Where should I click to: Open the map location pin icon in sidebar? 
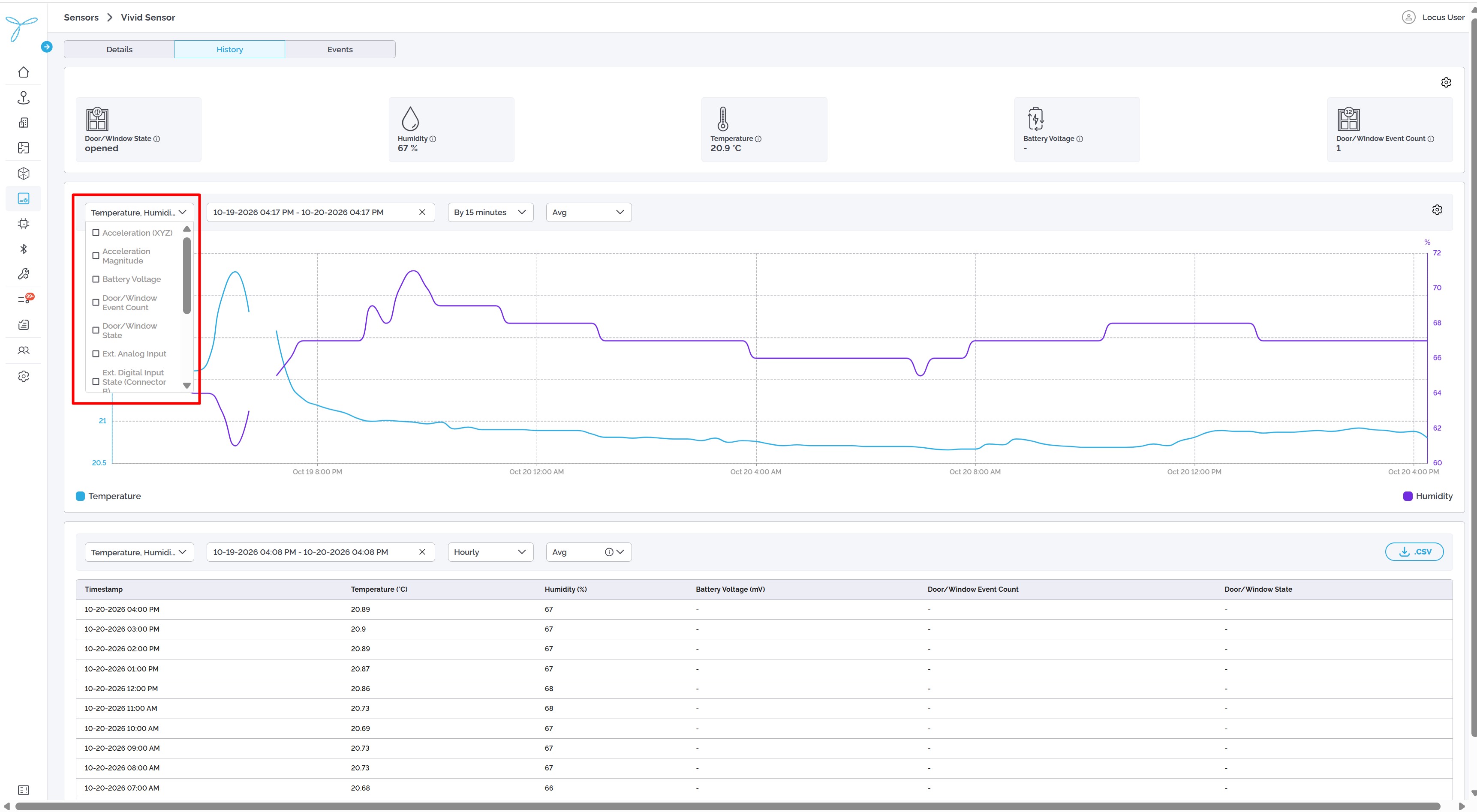(x=24, y=97)
